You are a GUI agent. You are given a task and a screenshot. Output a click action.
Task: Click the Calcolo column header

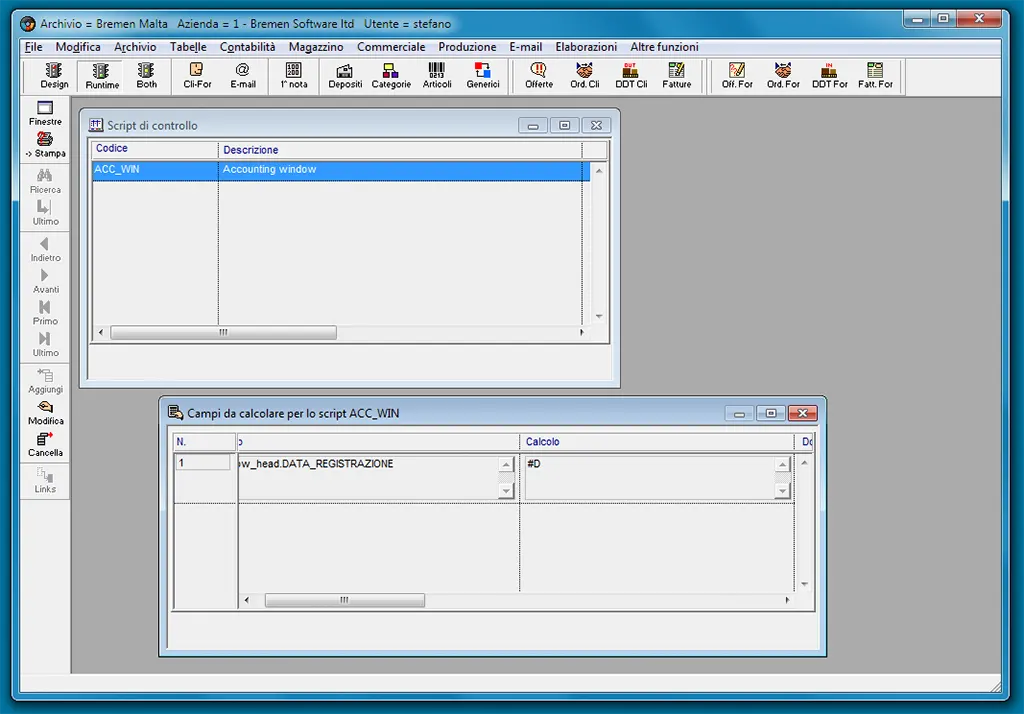tap(657, 442)
